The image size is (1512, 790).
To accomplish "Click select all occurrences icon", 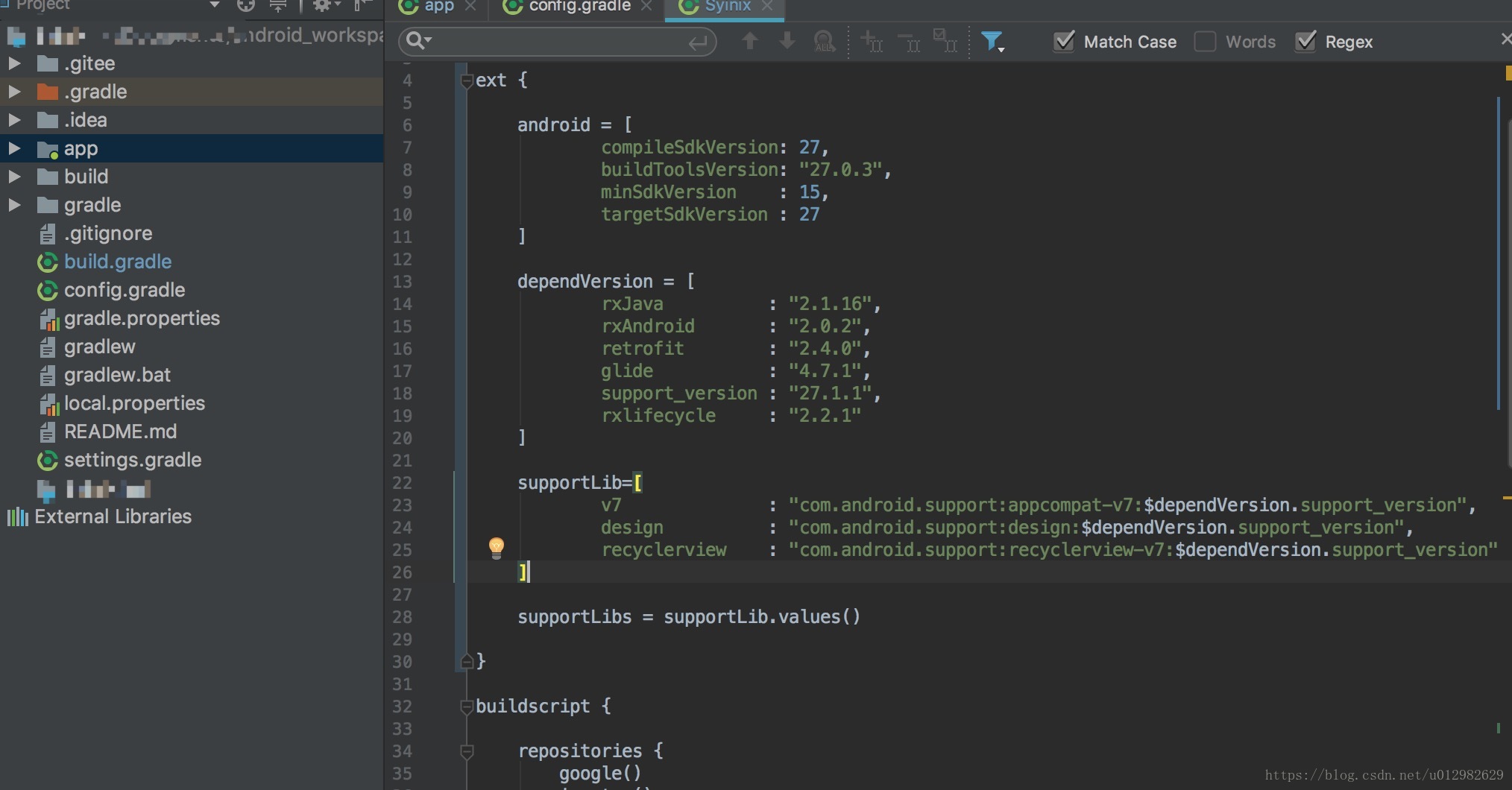I will 945,41.
